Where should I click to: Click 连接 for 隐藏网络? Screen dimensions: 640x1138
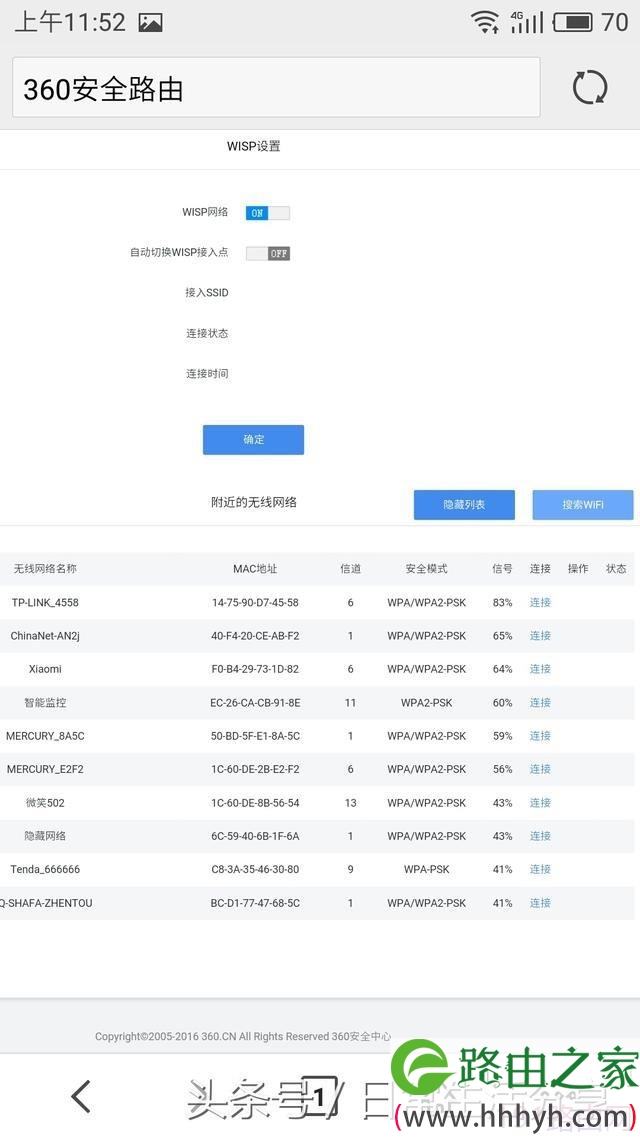[x=540, y=836]
